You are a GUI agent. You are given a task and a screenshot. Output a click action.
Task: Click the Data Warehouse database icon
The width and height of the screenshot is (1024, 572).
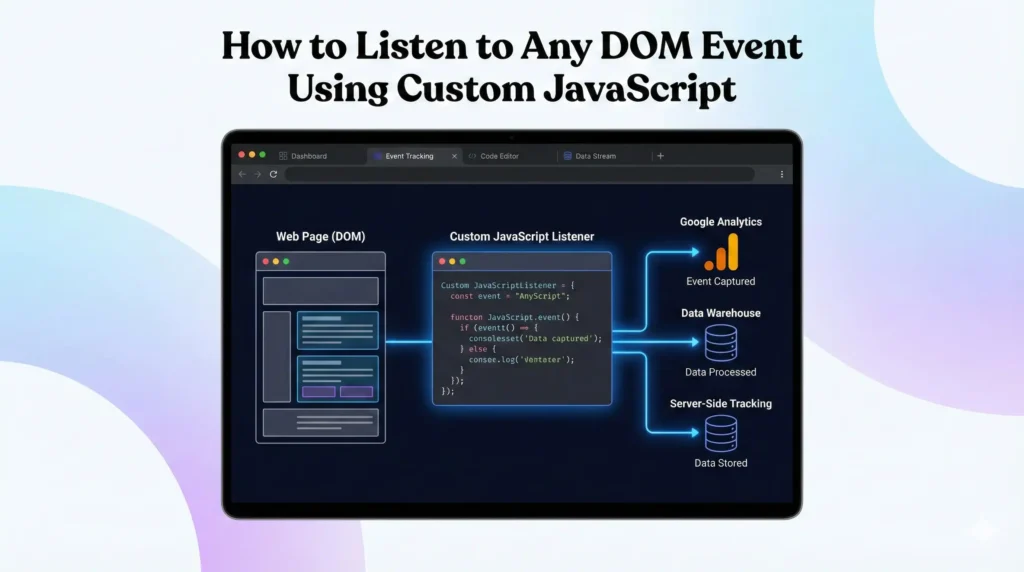[720, 343]
